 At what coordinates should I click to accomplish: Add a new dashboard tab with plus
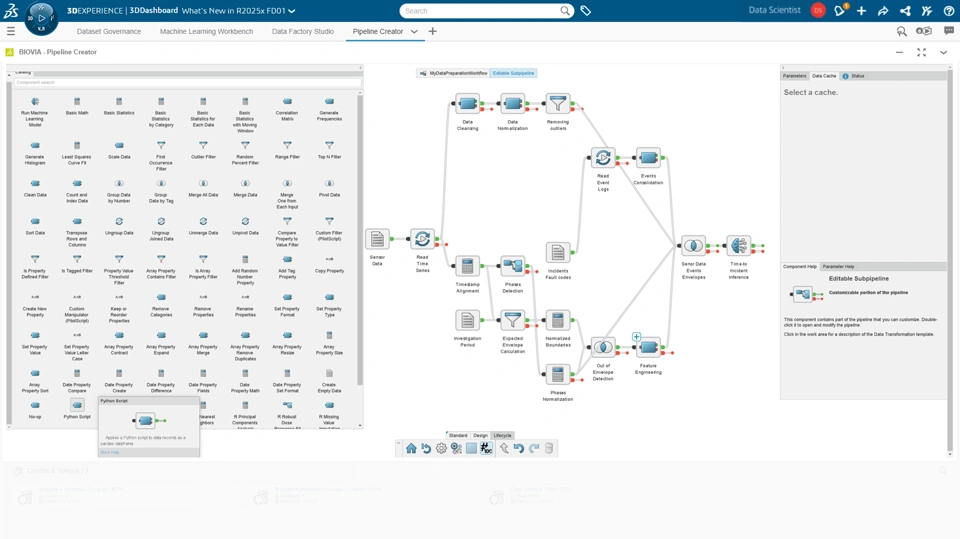click(x=432, y=31)
